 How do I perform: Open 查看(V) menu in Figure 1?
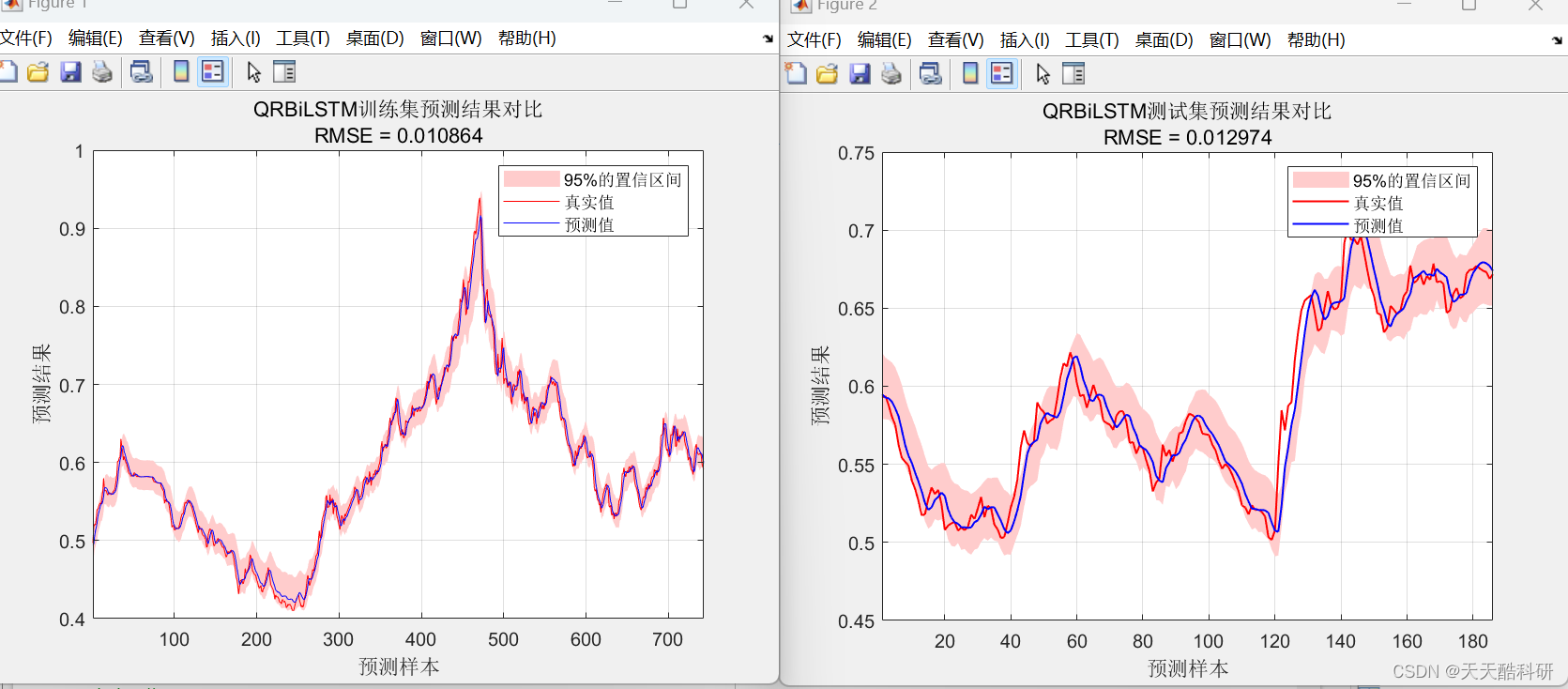tap(167, 38)
